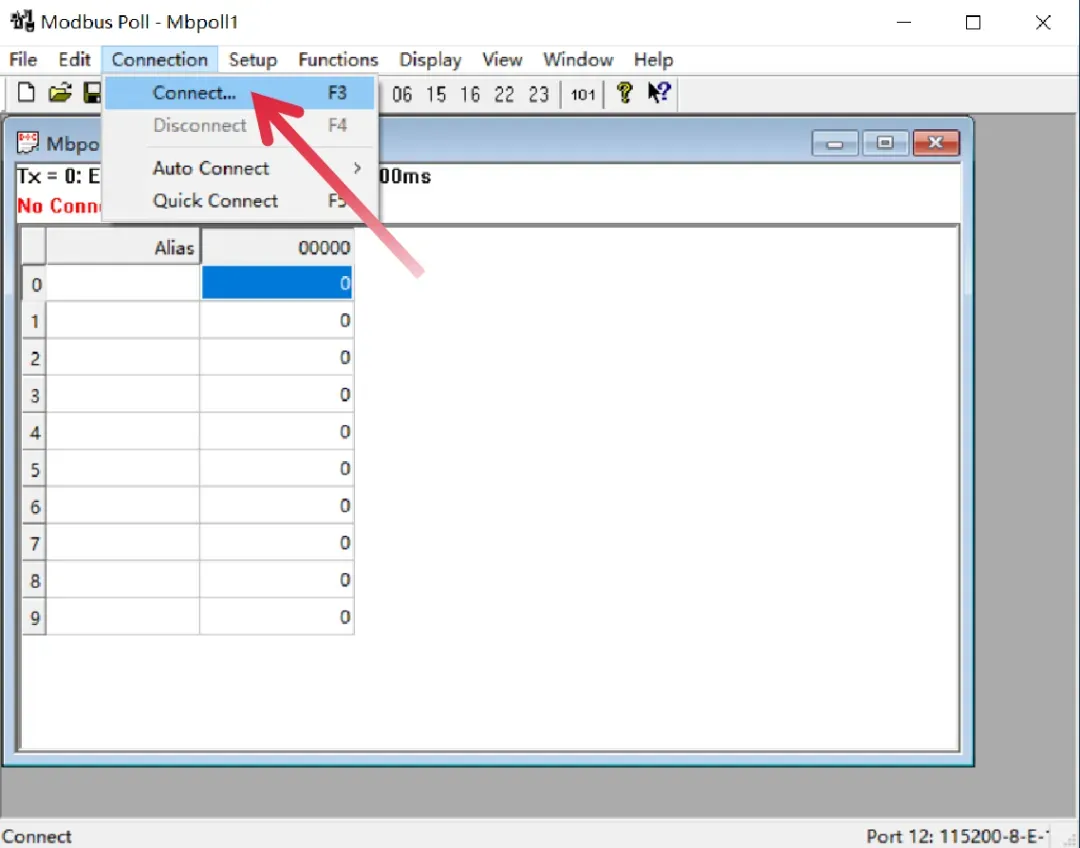Click the context help arrow icon
The height and width of the screenshot is (848, 1080).
click(x=659, y=92)
